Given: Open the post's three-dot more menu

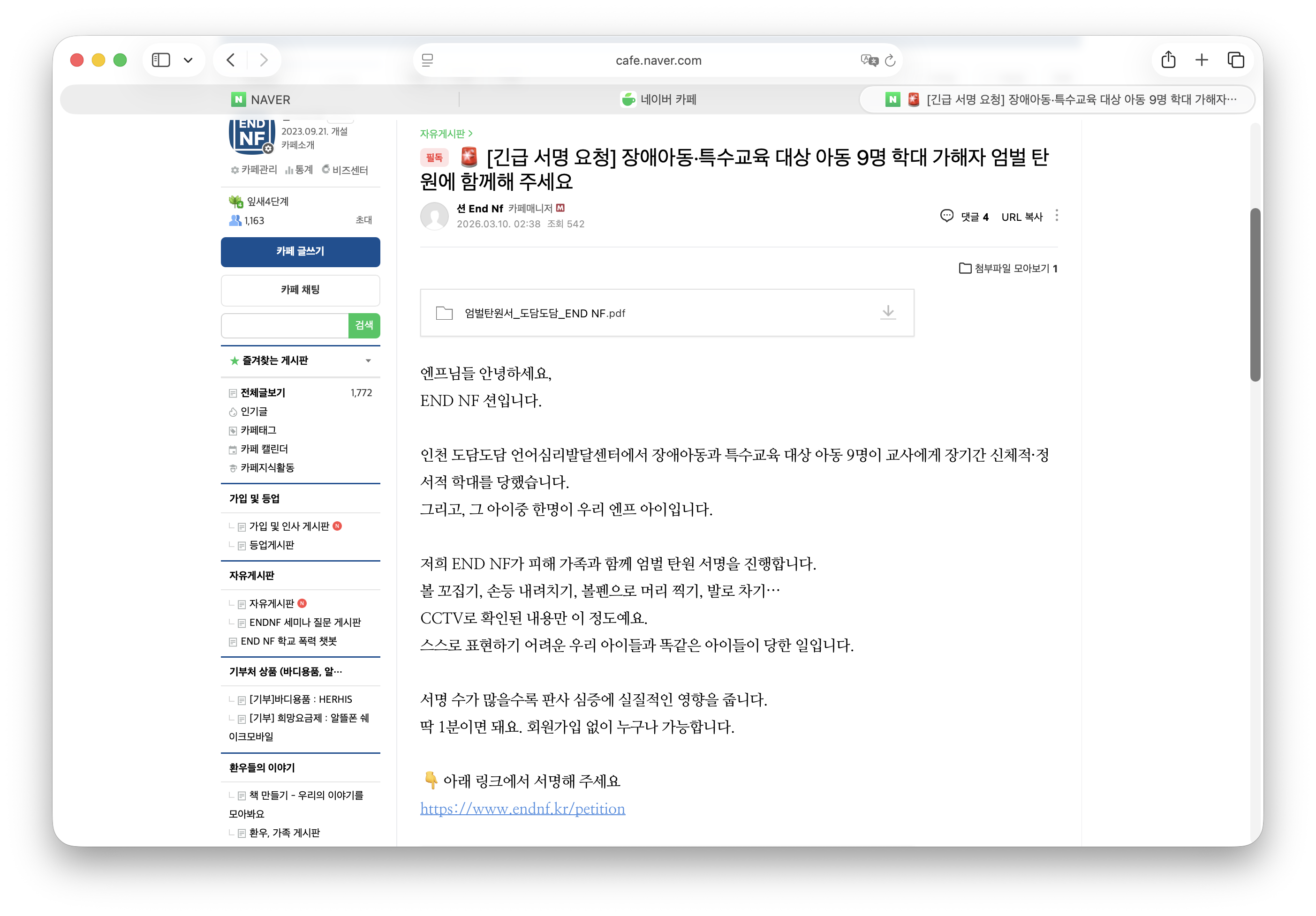Looking at the screenshot, I should (1056, 216).
